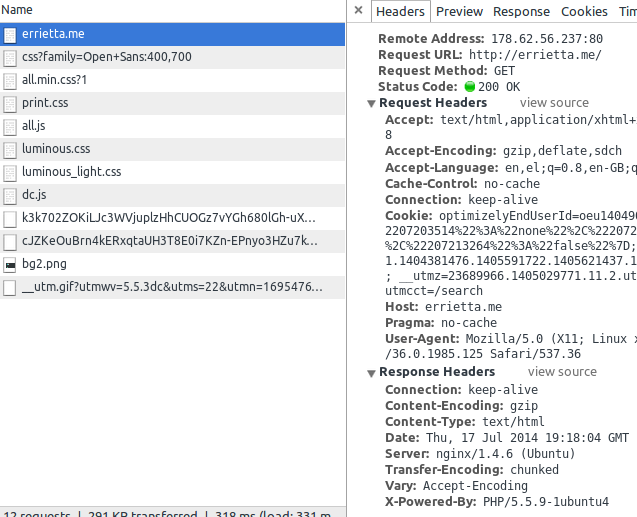The image size is (637, 517).
Task: Click the all.js script icon
Action: [10, 126]
